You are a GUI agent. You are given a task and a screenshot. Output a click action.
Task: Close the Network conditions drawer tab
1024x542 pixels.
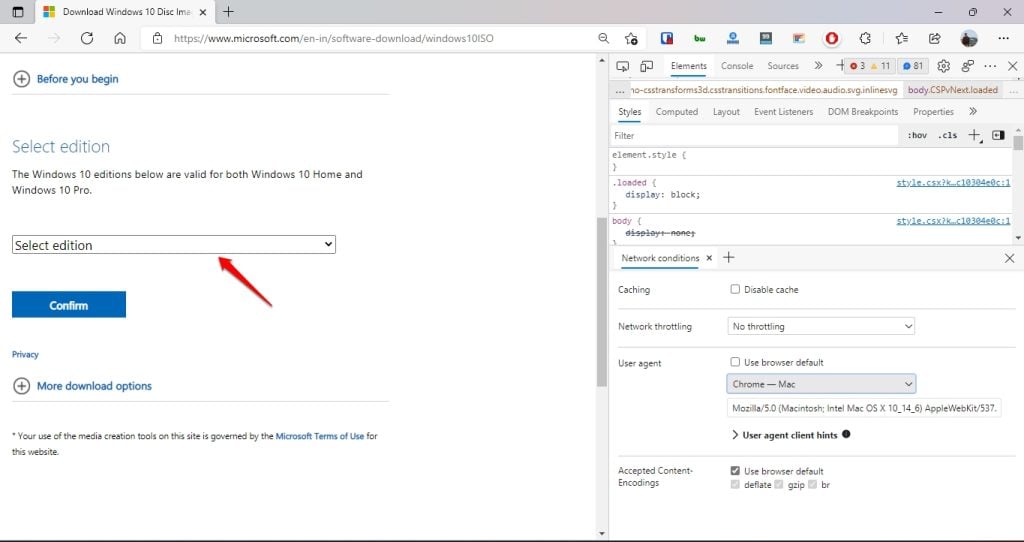pos(709,258)
